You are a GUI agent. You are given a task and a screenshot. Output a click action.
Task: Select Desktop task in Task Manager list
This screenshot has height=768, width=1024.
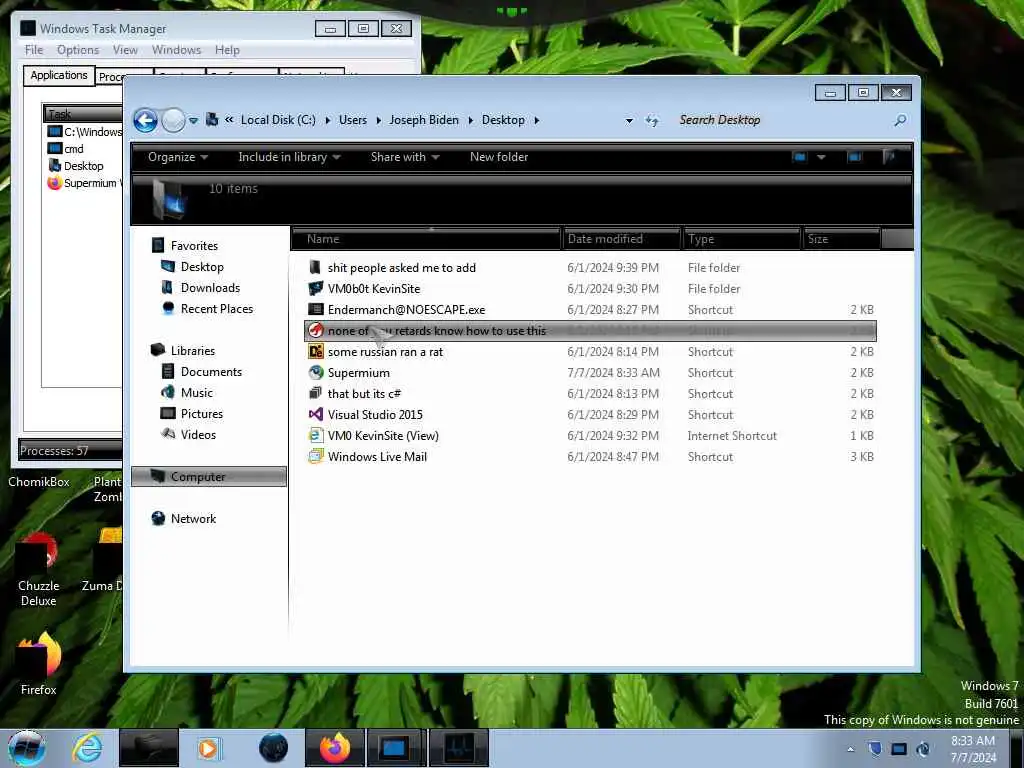[x=83, y=166]
